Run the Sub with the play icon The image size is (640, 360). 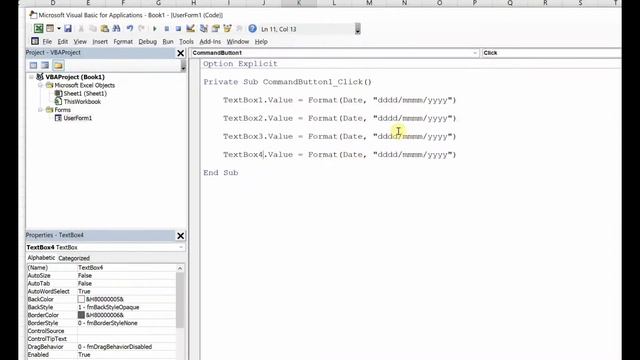[x=155, y=29]
